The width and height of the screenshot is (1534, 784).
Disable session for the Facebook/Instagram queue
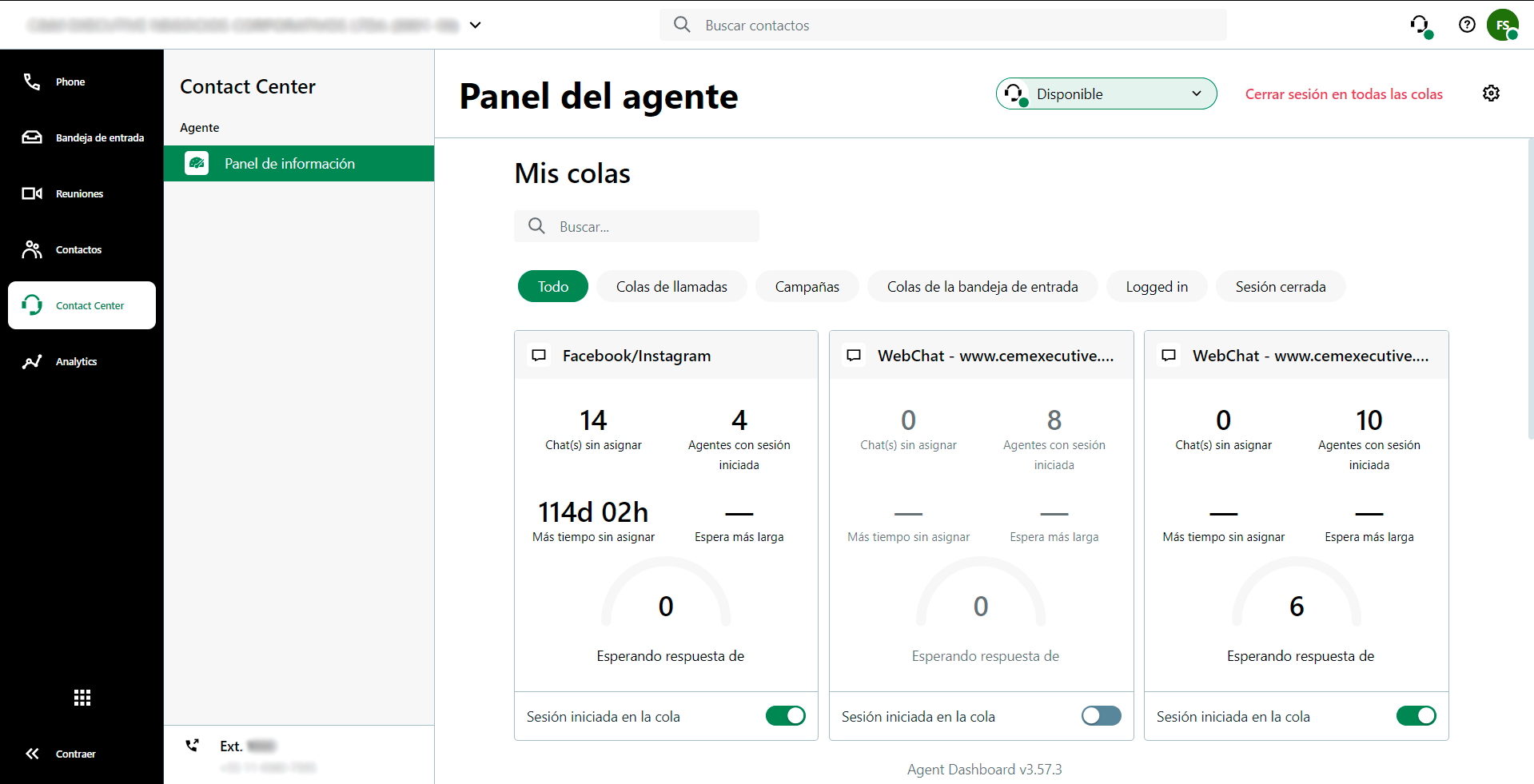click(785, 715)
